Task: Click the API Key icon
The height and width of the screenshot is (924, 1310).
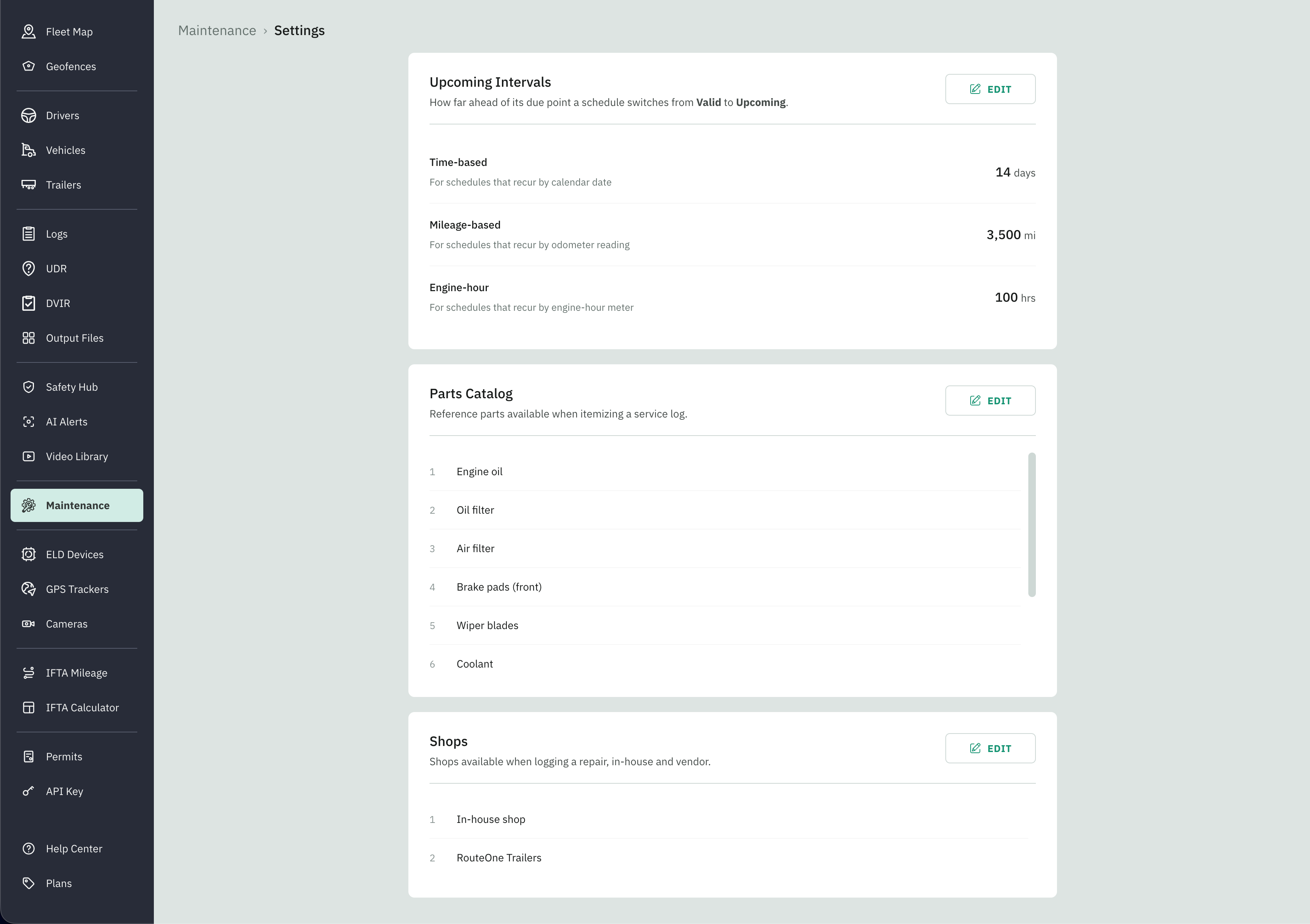Action: (x=29, y=792)
